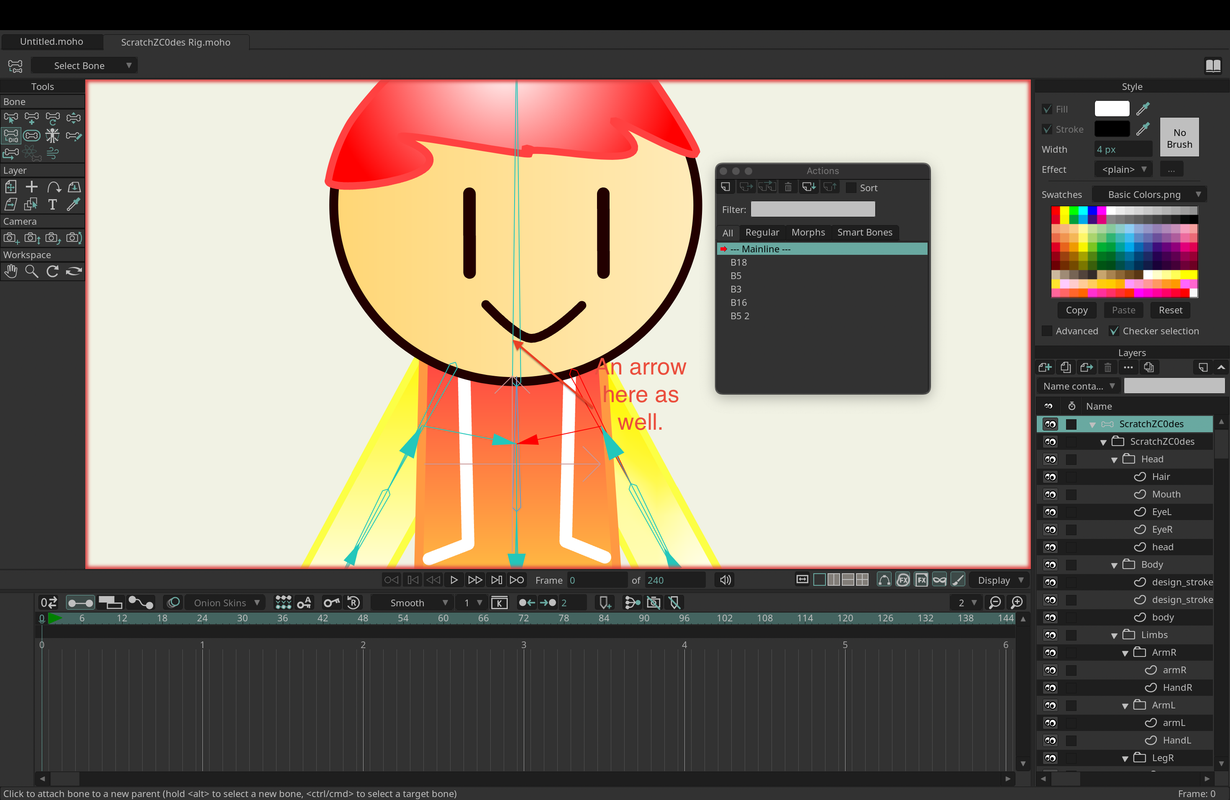Select the Transform Layer tool

[x=10, y=187]
